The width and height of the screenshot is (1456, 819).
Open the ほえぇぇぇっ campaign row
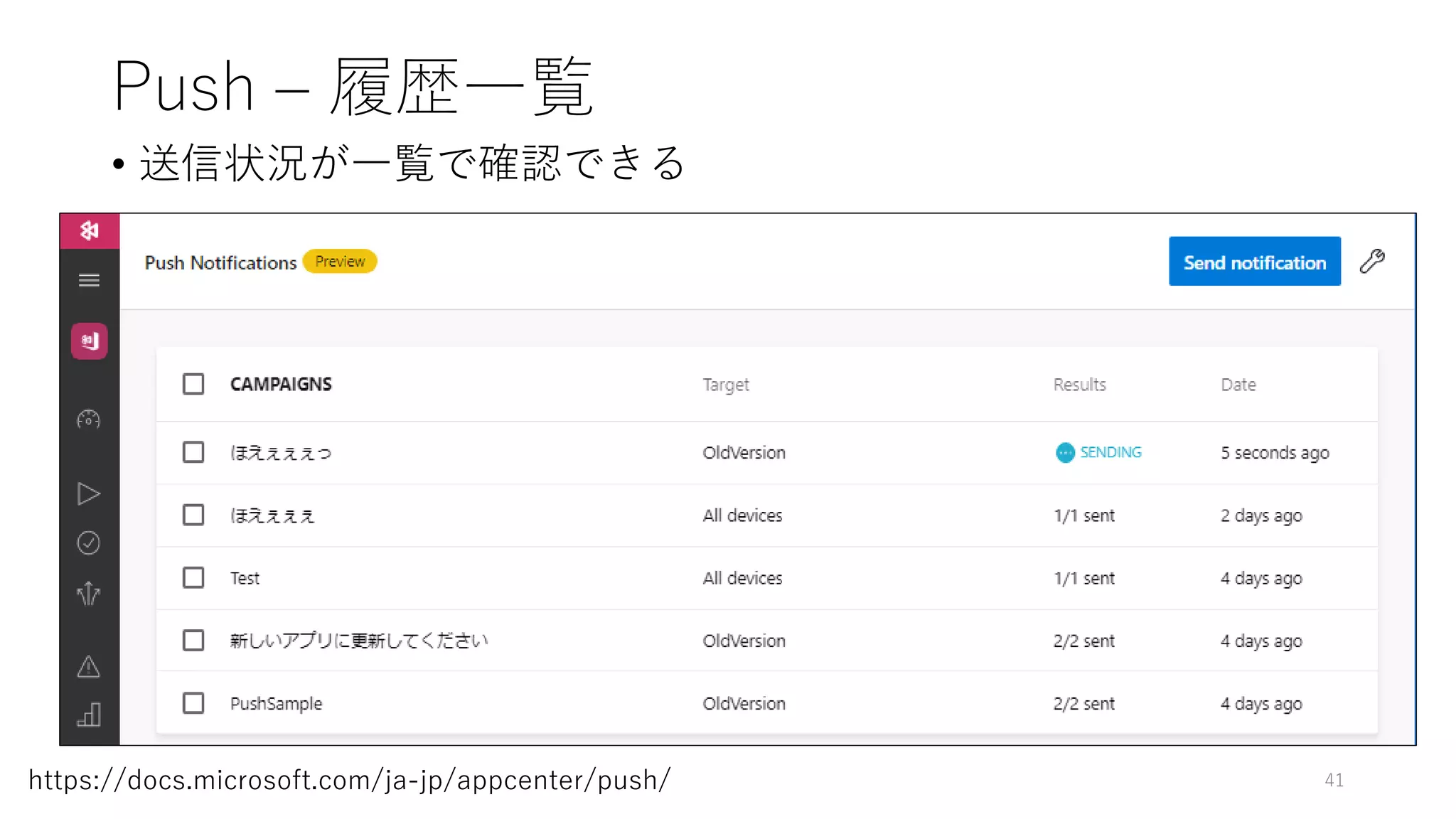coord(766,453)
